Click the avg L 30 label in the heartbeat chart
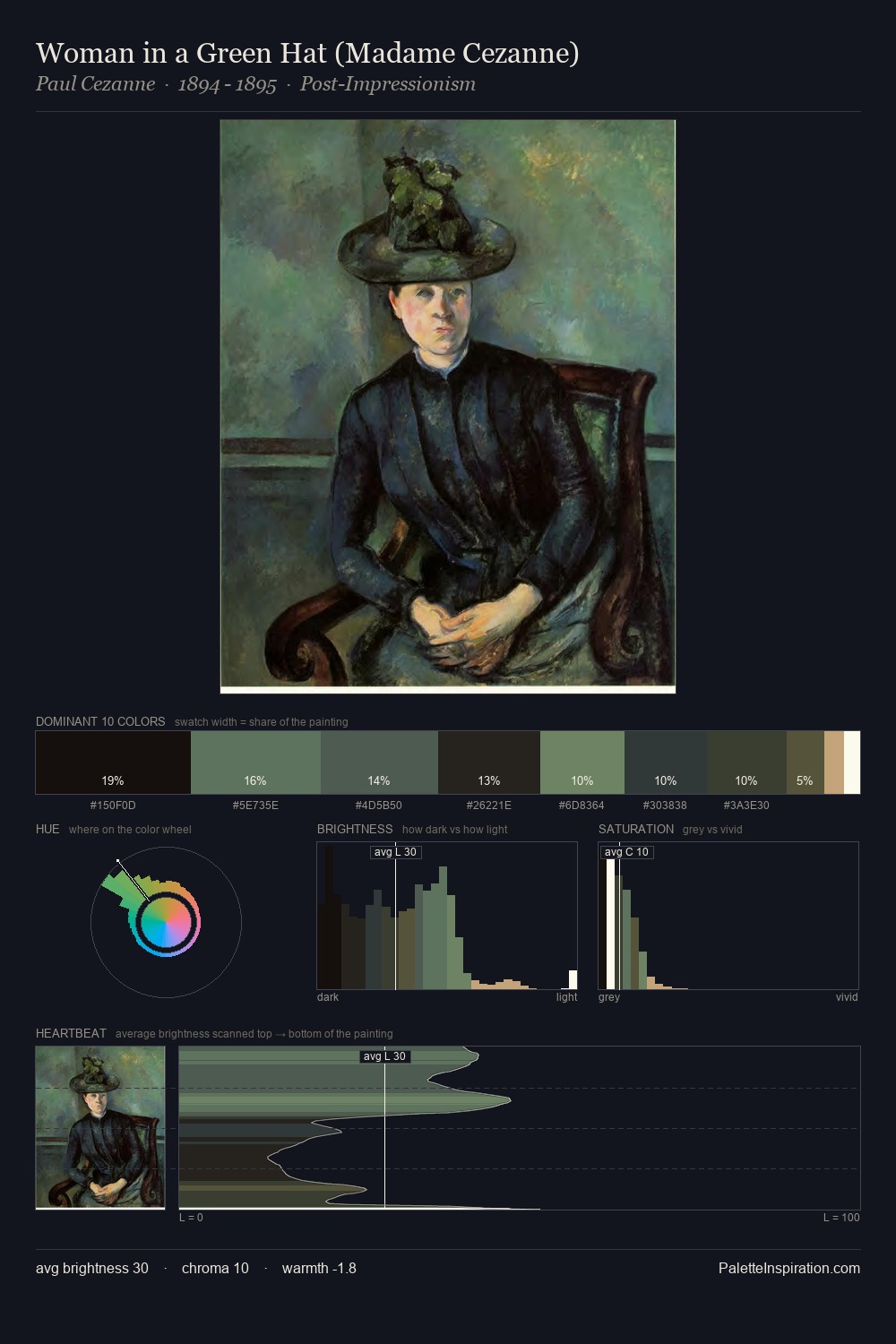 click(384, 1056)
